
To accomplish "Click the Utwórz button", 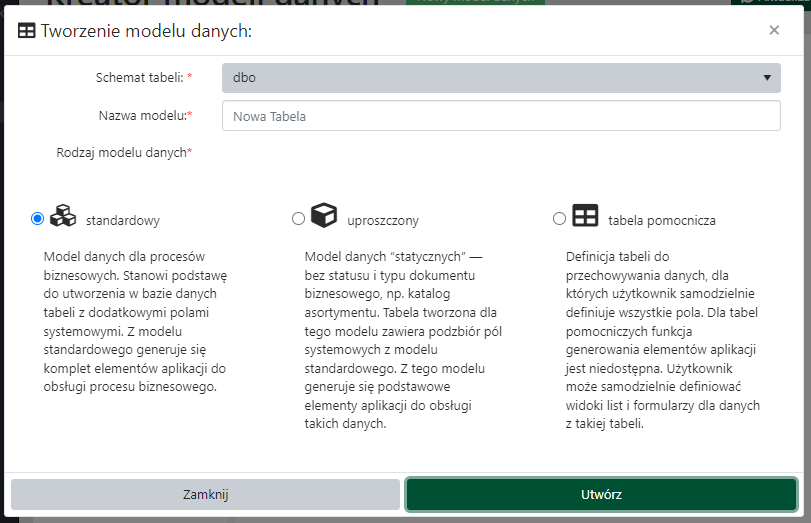I will pyautogui.click(x=602, y=495).
